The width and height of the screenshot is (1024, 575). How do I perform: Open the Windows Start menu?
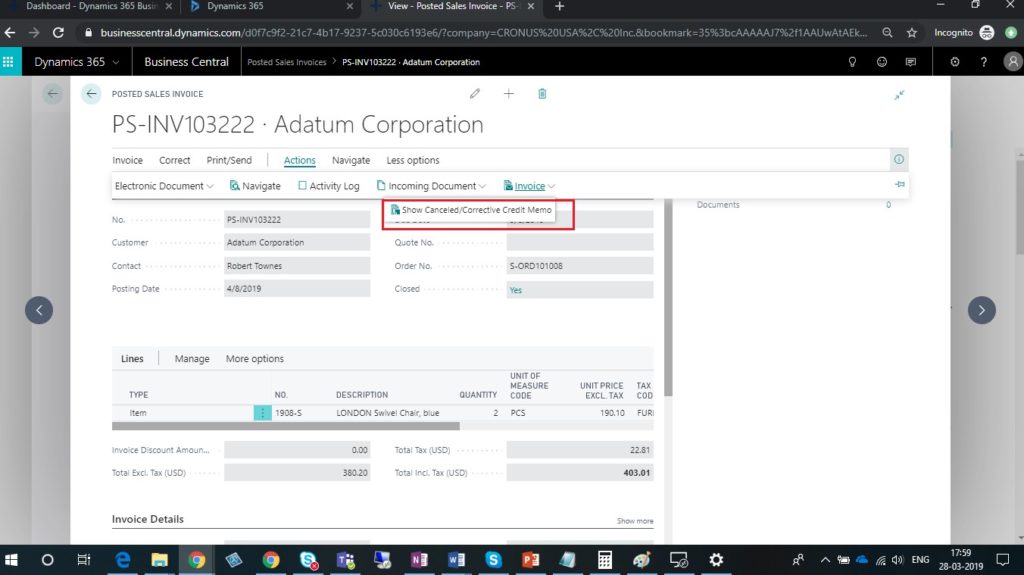[x=11, y=560]
